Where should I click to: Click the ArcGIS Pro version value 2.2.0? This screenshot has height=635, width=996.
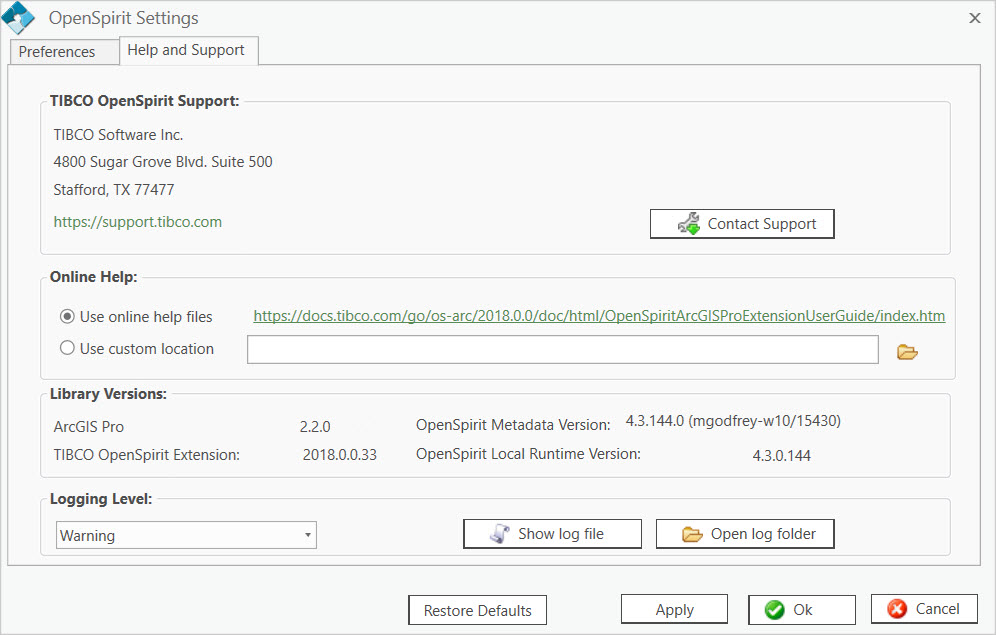pyautogui.click(x=315, y=427)
